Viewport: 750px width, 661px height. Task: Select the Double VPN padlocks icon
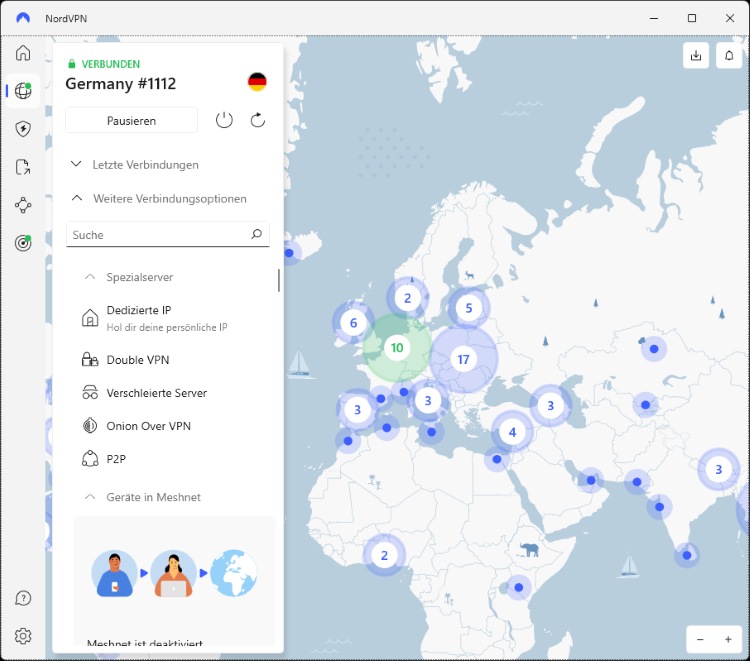(x=90, y=359)
